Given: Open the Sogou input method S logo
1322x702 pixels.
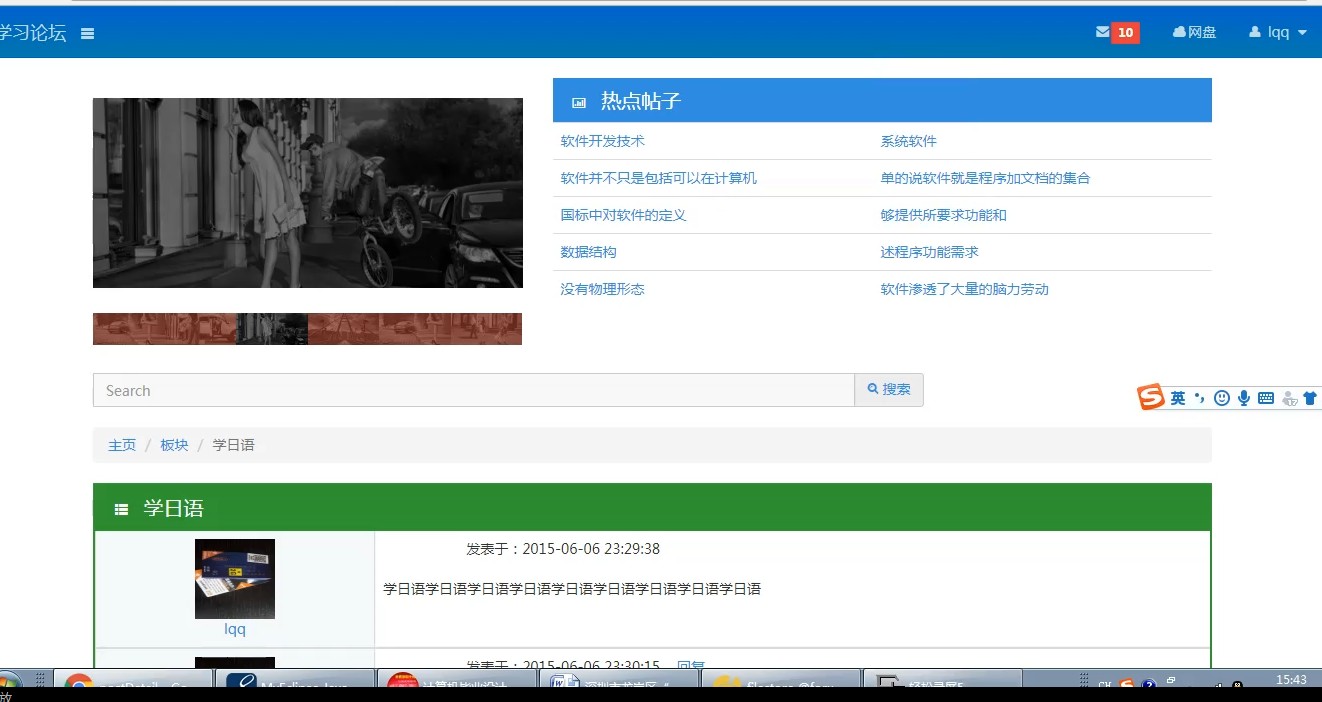Looking at the screenshot, I should click(1151, 397).
